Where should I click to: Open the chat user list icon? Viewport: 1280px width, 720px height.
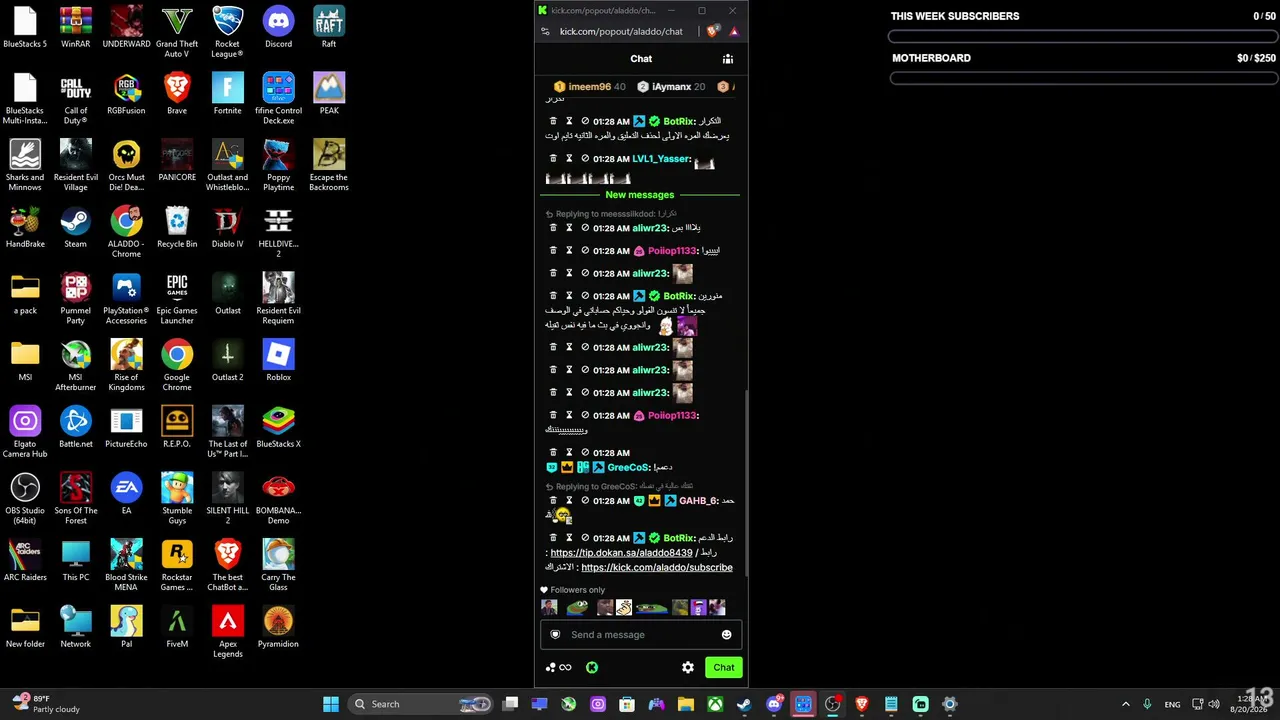[x=728, y=59]
